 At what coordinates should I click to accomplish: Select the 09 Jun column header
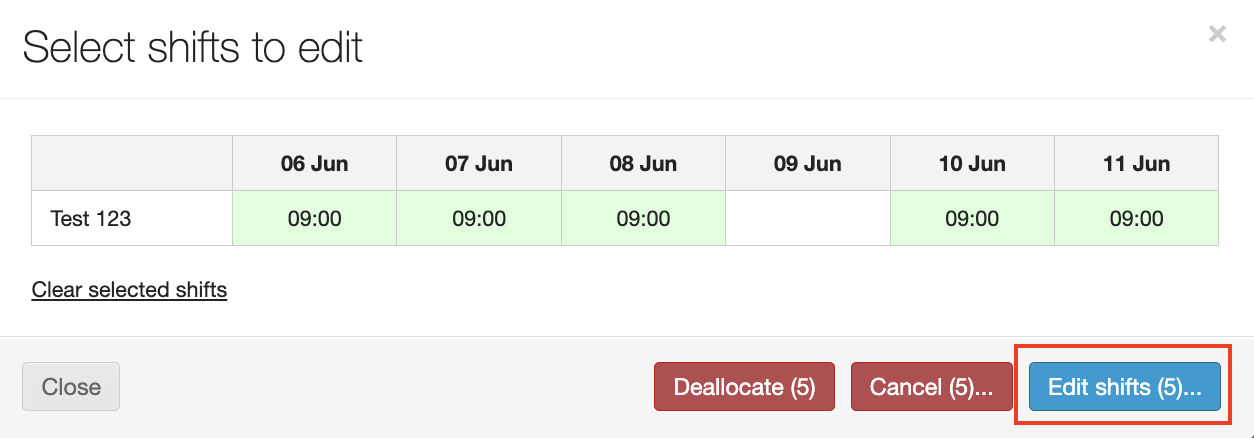pos(807,164)
